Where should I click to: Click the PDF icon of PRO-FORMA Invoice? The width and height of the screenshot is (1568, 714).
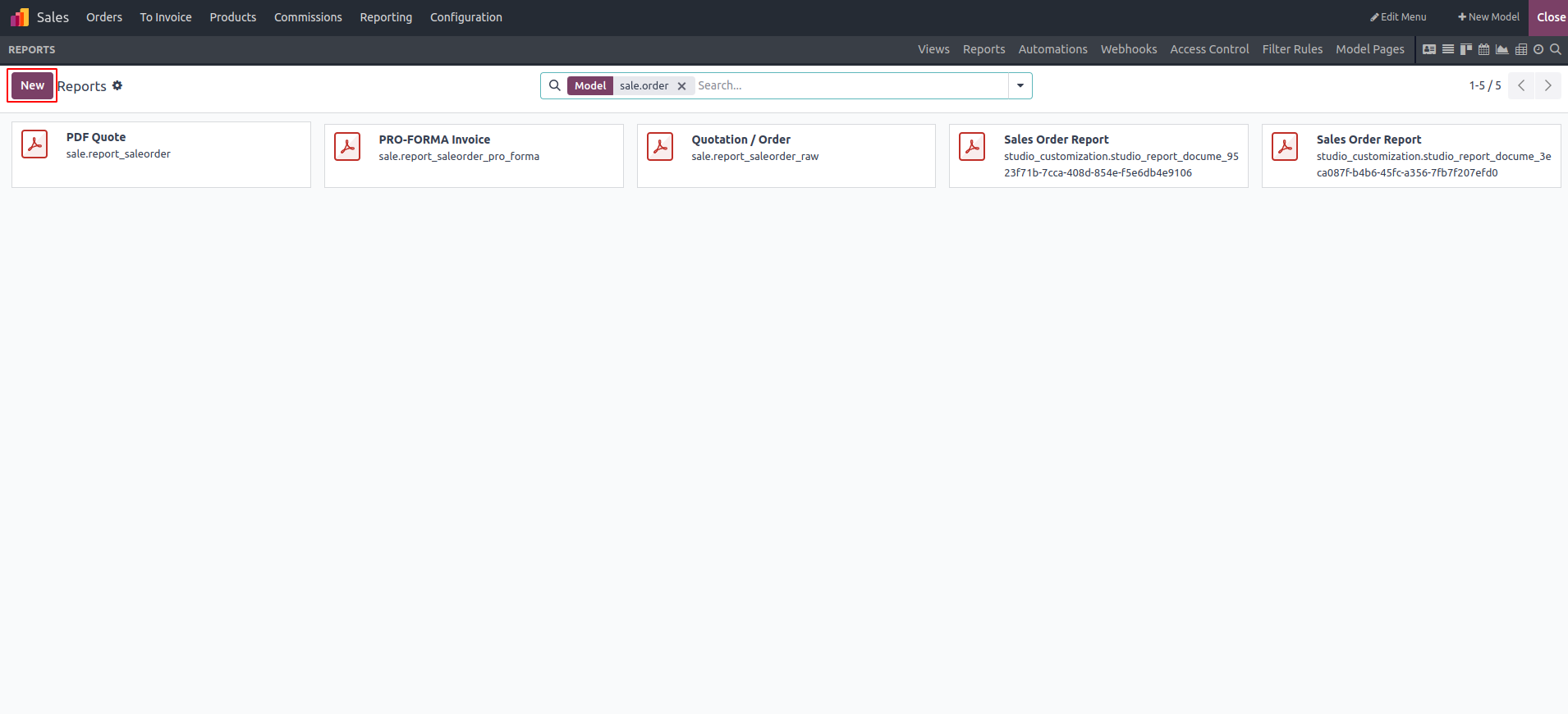click(x=347, y=147)
